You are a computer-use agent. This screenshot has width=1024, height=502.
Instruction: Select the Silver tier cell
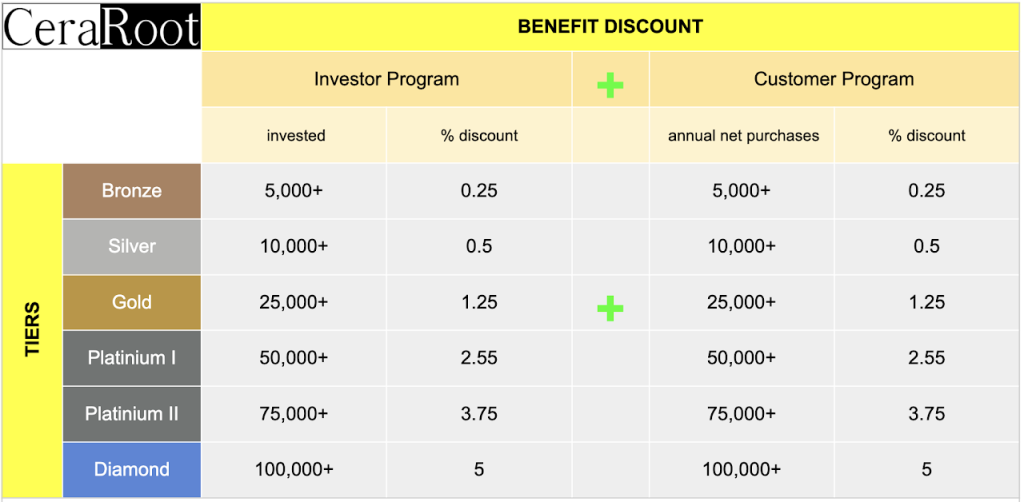[x=132, y=247]
